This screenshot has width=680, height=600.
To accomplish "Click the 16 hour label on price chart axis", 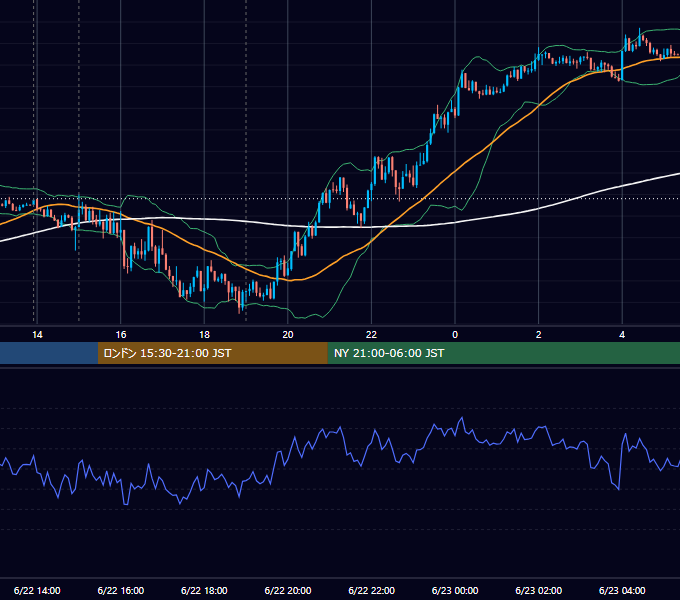I will pos(121,335).
